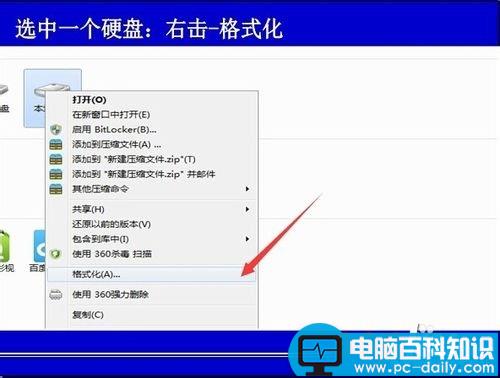Click 使用 360杀毒 扫描
Image resolution: width=500 pixels, height=378 pixels.
tap(152, 254)
